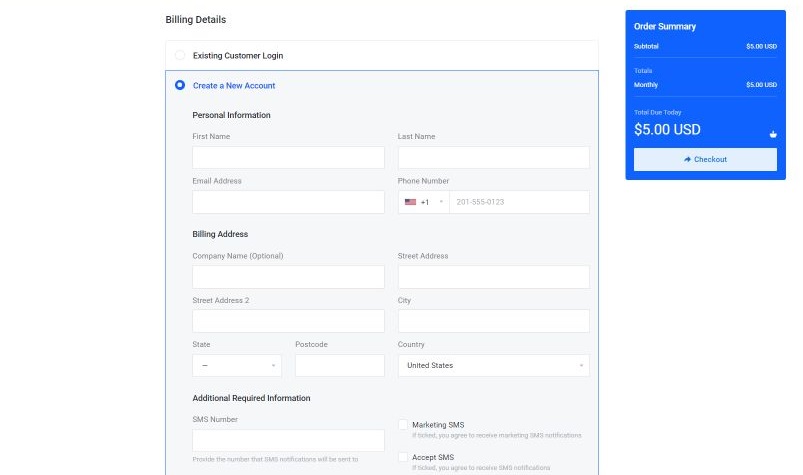This screenshot has height=475, width=803.
Task: Click the Create a New Account label
Action: click(234, 85)
